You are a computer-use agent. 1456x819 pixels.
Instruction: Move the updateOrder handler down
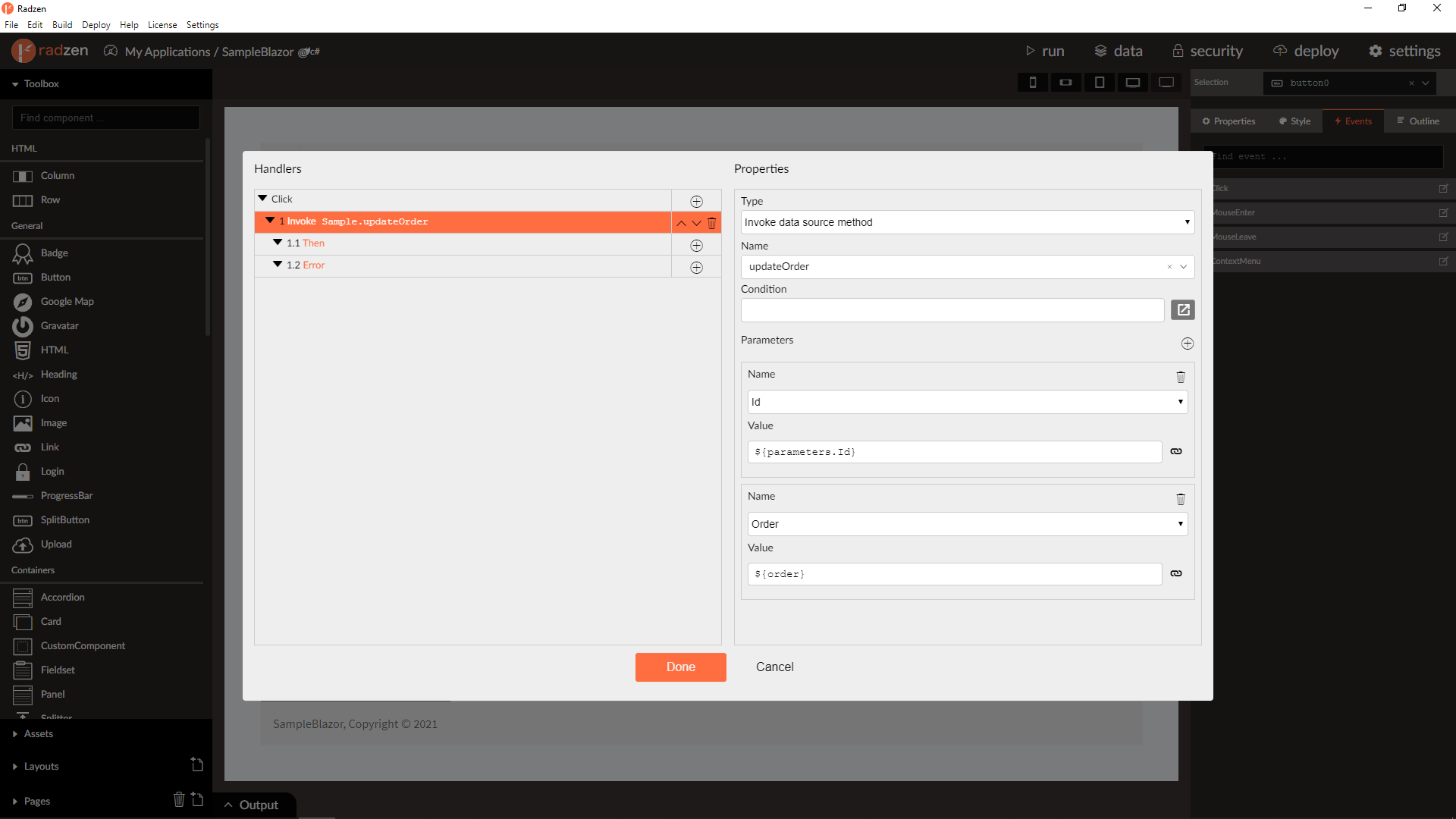click(x=696, y=223)
